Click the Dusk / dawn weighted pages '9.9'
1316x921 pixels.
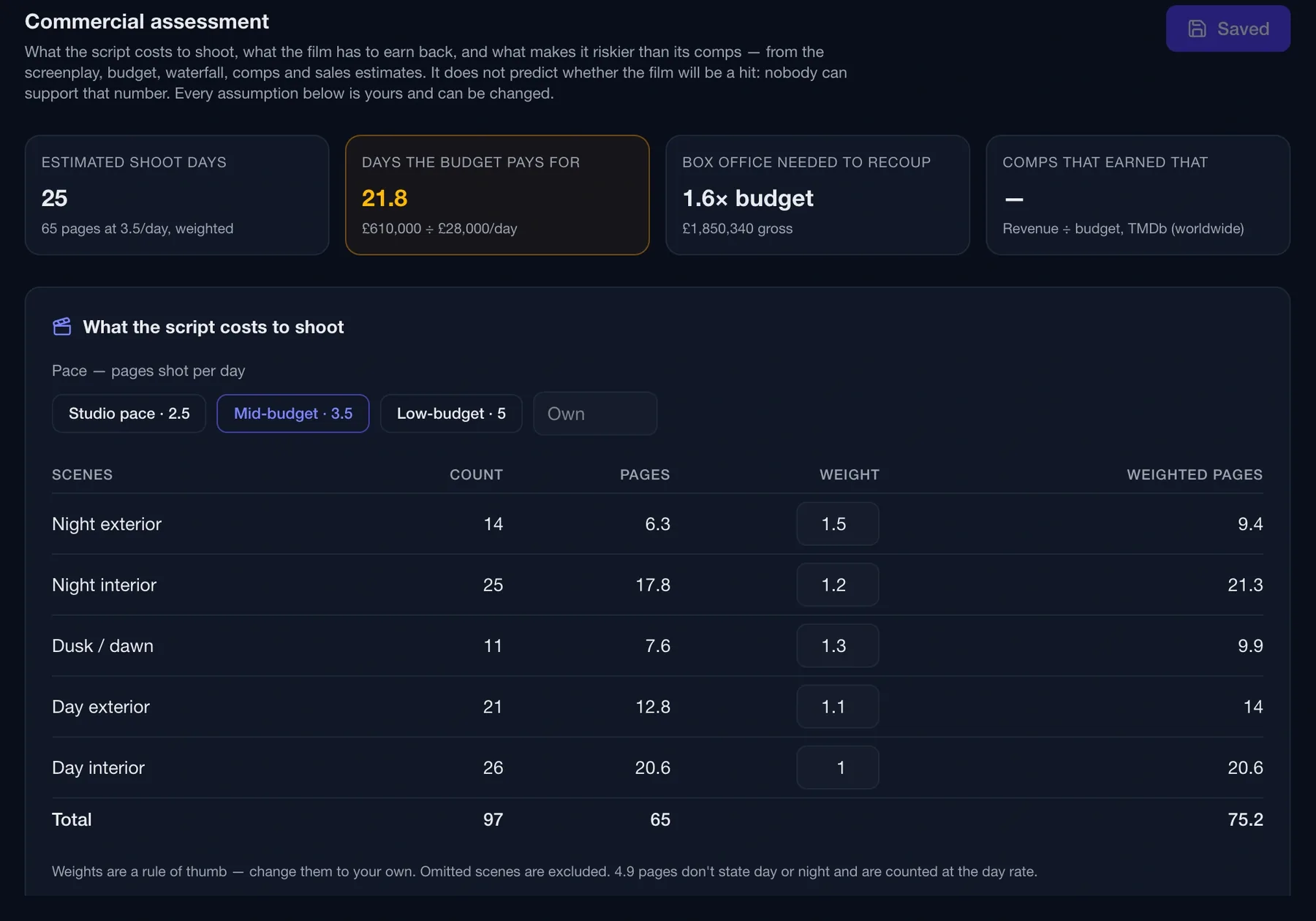pos(1250,646)
